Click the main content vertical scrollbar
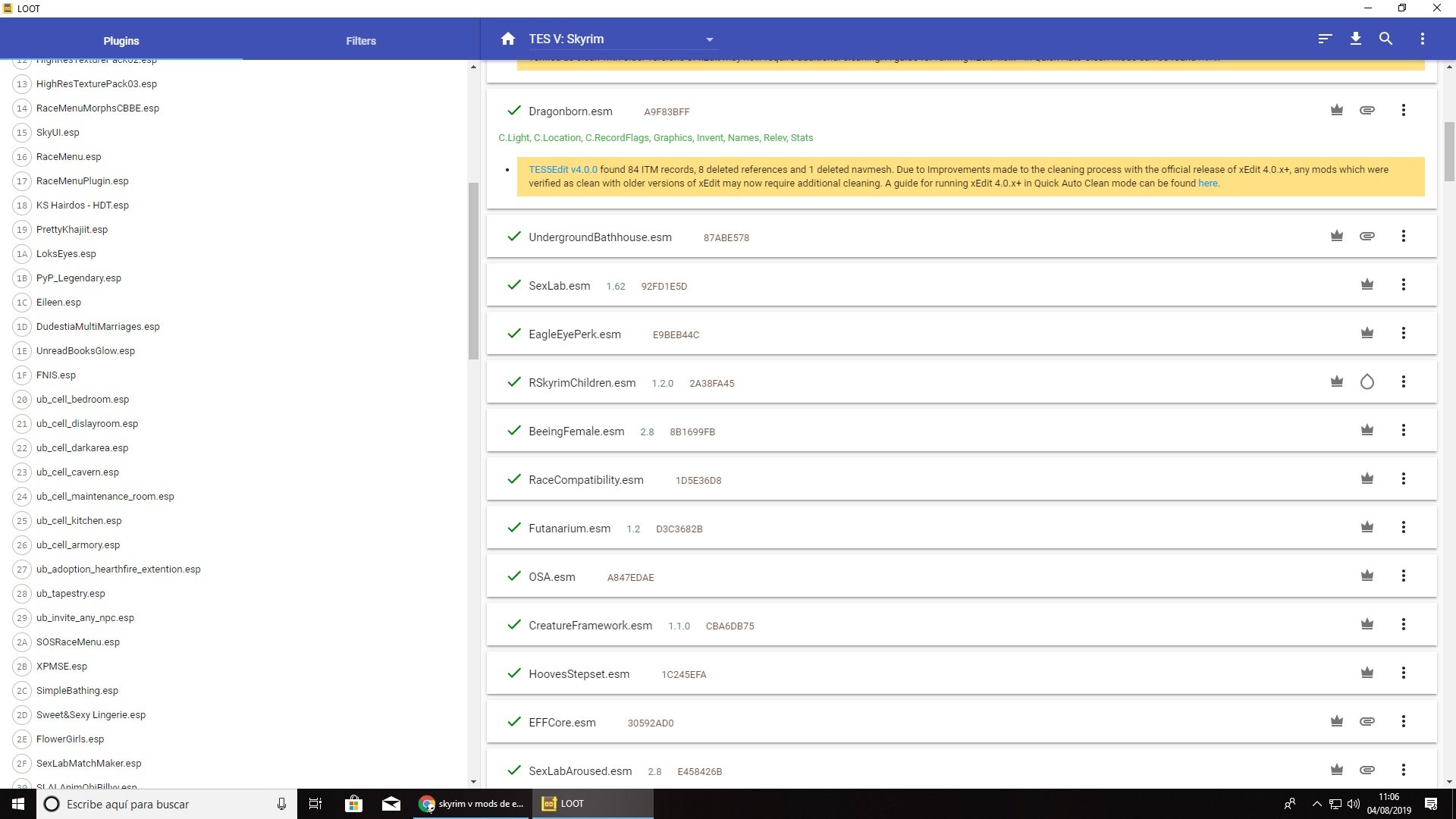Image resolution: width=1456 pixels, height=819 pixels. 1449,152
